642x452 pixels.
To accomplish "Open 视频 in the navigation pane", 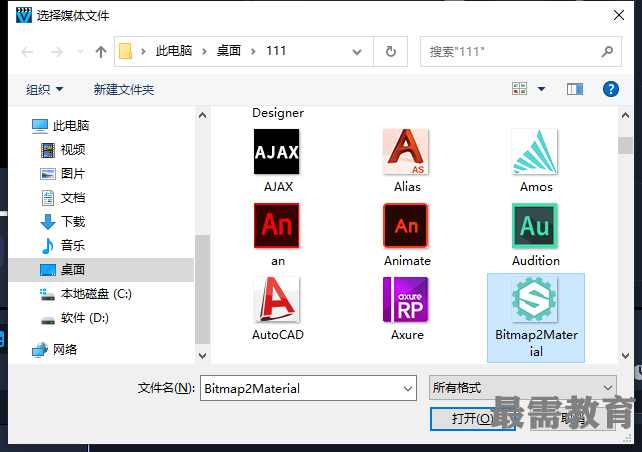I will coord(63,150).
